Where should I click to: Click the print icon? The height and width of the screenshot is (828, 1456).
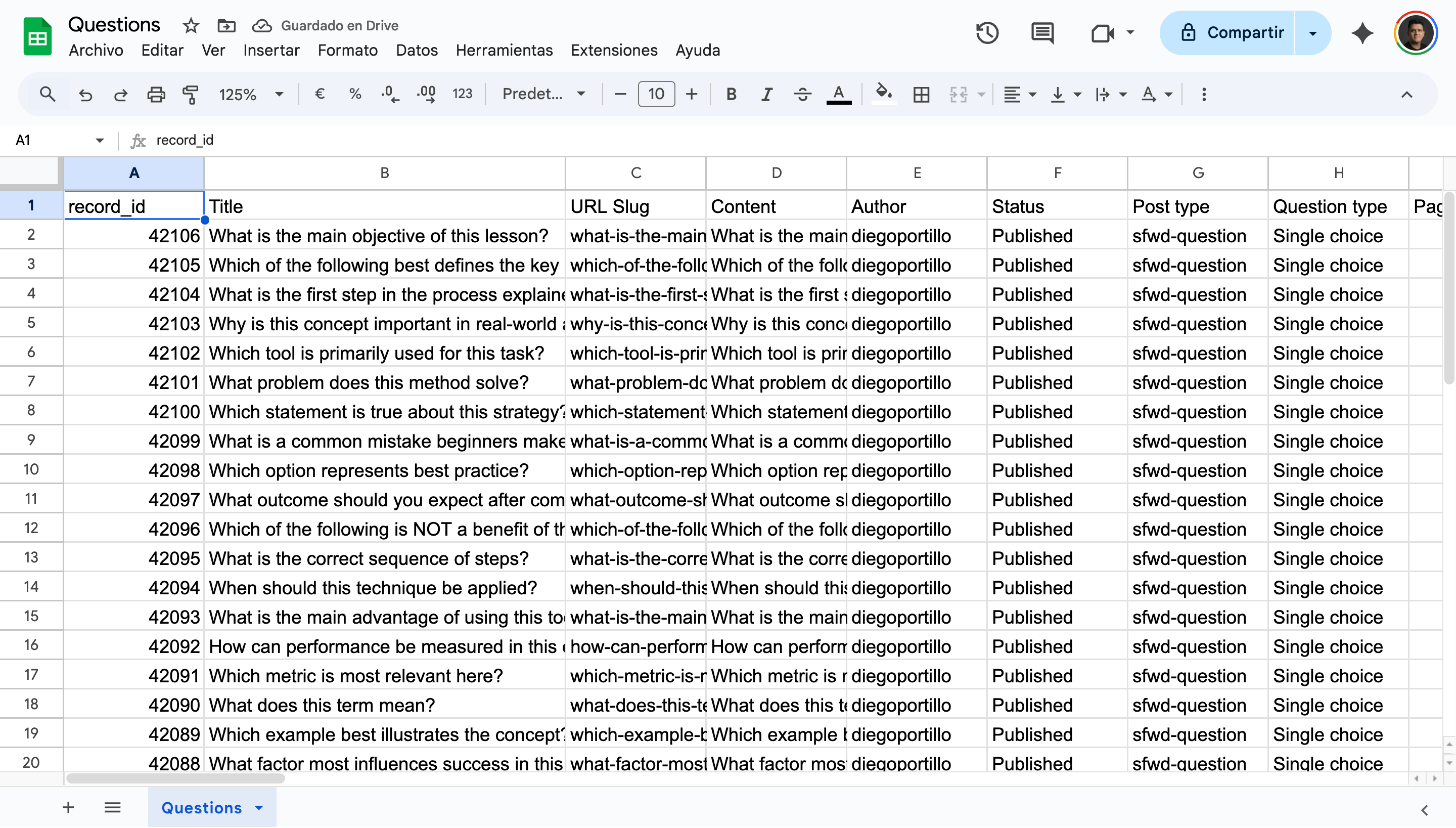[156, 95]
